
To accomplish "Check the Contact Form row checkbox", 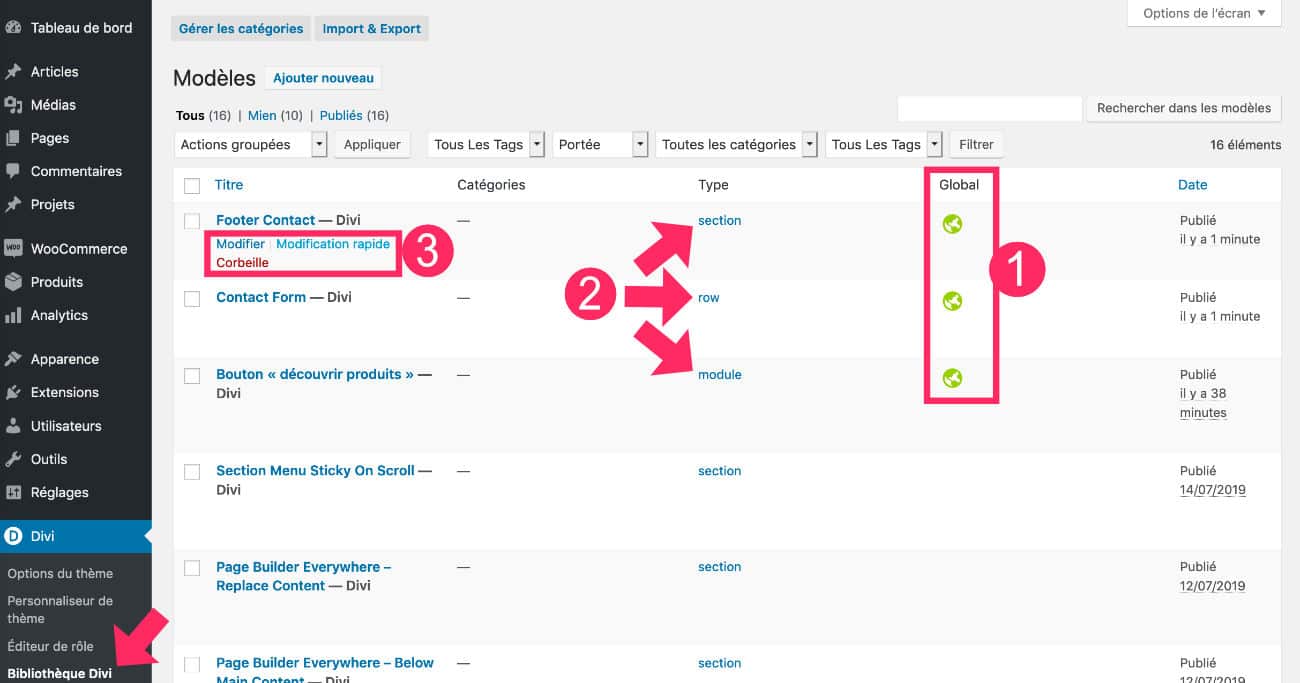I will pyautogui.click(x=192, y=298).
